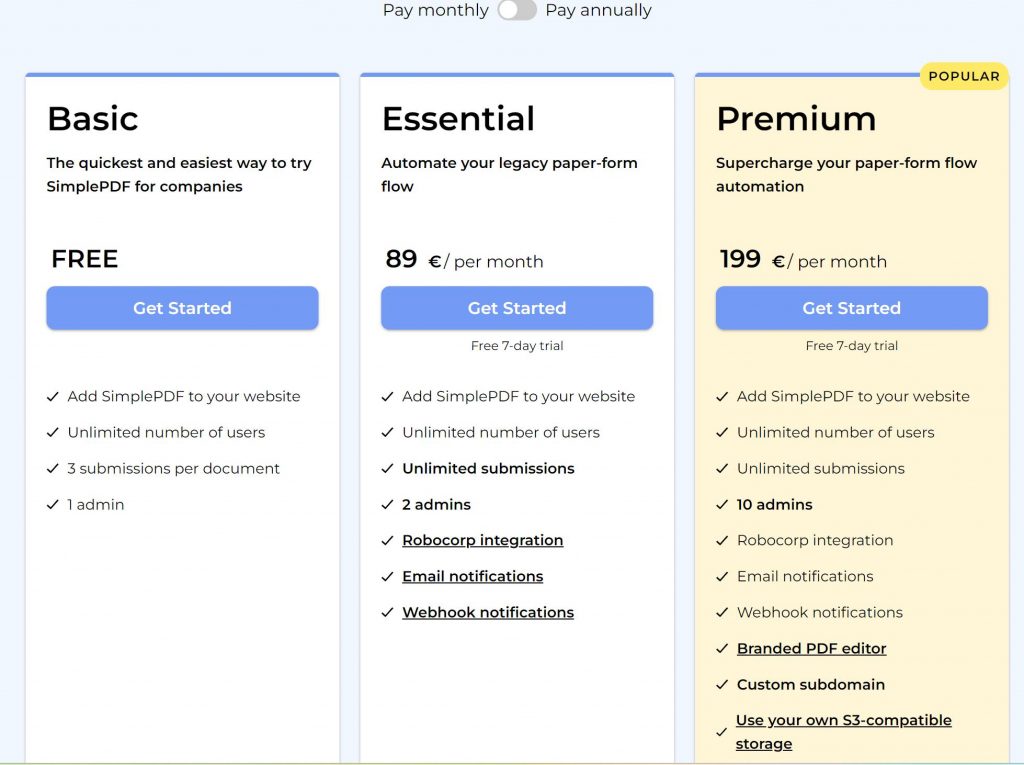
Task: Click checkmark icon next to 2 admins
Action: pos(388,504)
